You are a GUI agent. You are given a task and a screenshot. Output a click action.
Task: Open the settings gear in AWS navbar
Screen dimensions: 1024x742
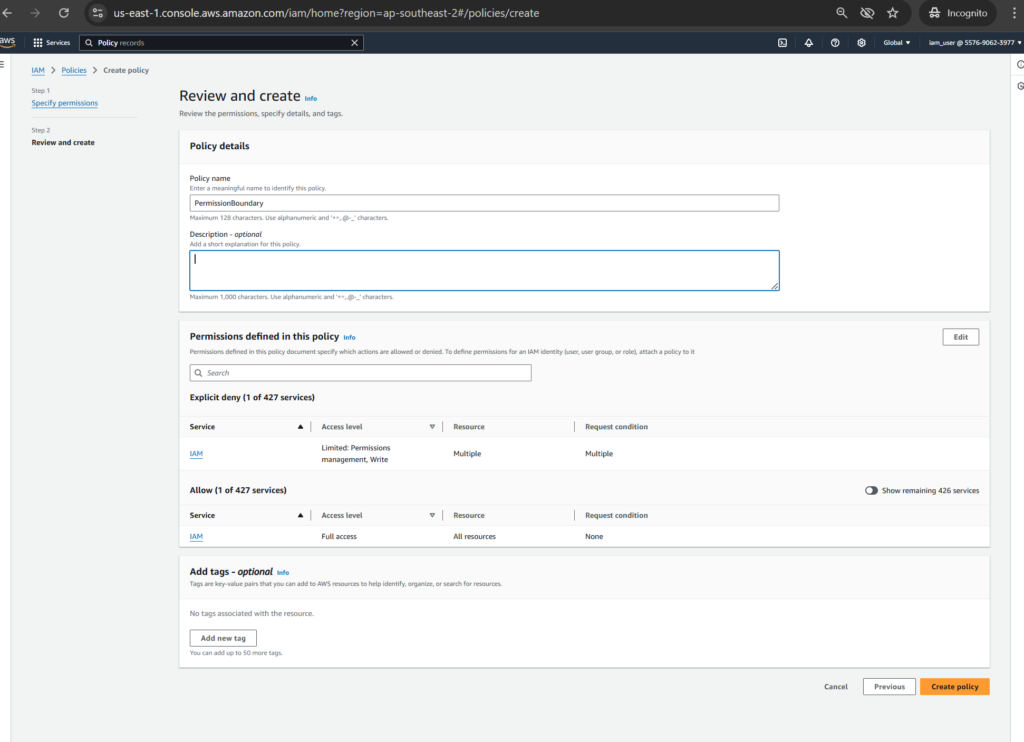pos(861,43)
